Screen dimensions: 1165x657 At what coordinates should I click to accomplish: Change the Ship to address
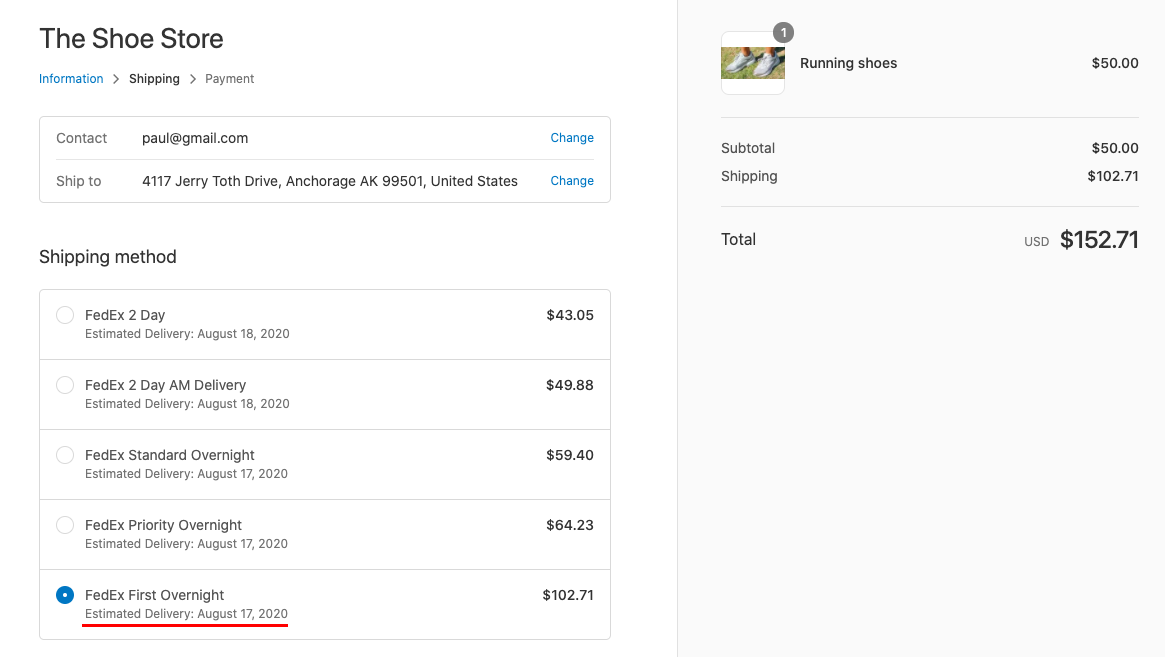pyautogui.click(x=571, y=181)
